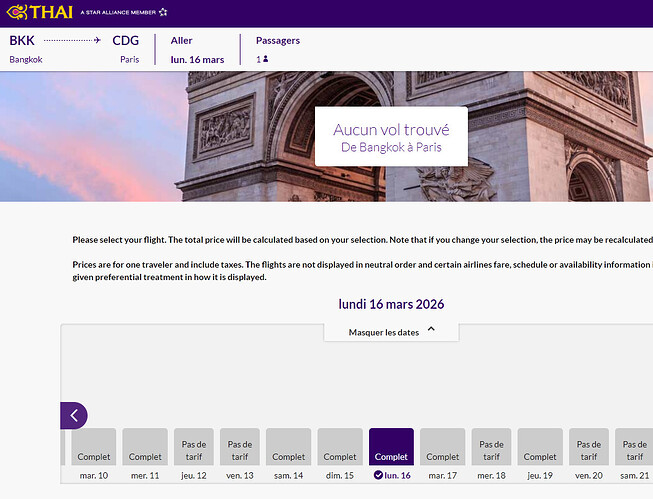Click the airplane icon between BKK and CDG
Viewport: 653px width, 499px height.
point(97,40)
